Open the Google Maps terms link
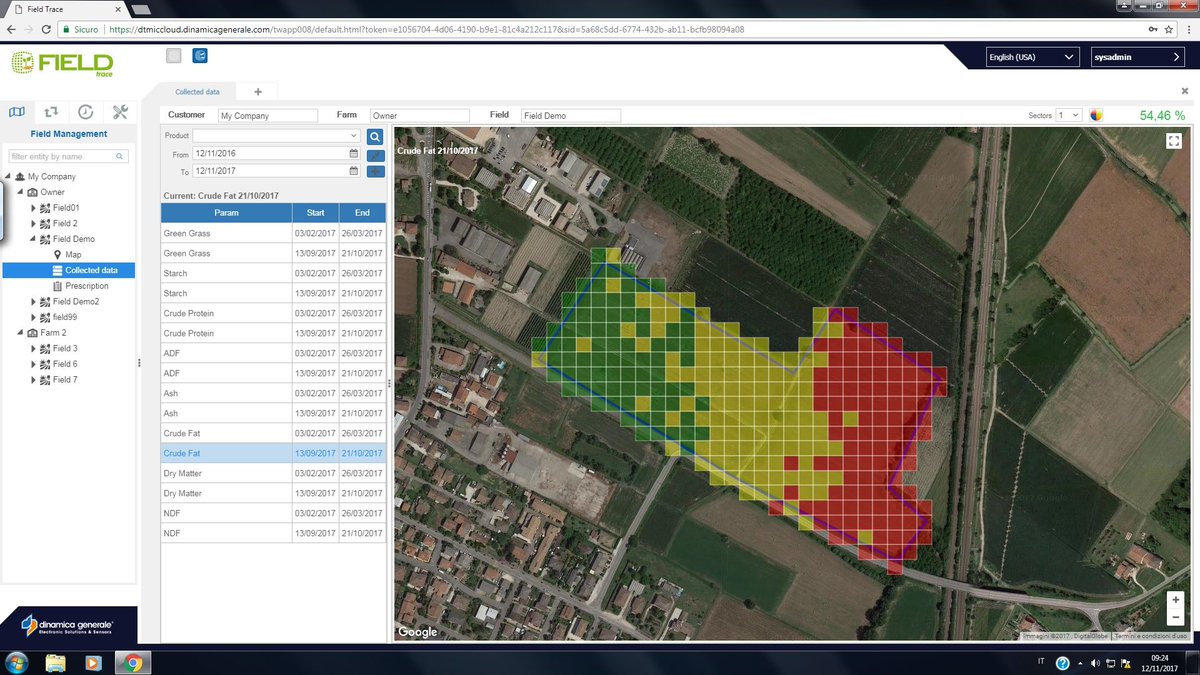Screen dimensions: 1200x675 coord(1151,636)
